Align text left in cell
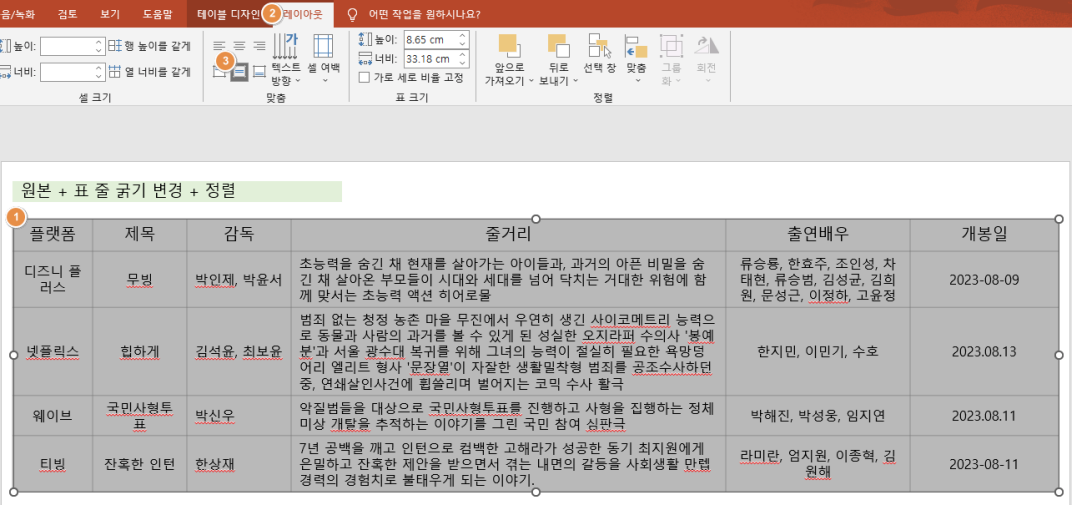 click(219, 46)
